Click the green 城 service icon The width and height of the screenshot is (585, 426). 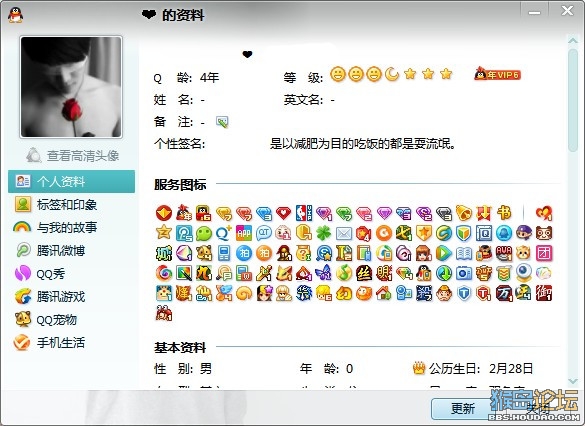164,253
